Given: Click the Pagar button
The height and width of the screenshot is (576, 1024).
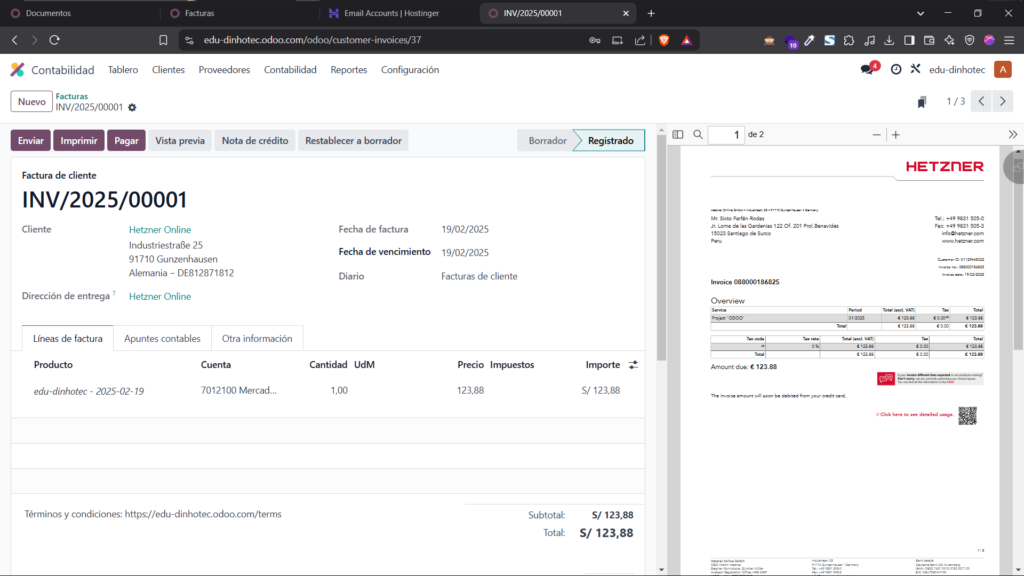Looking at the screenshot, I should 127,140.
